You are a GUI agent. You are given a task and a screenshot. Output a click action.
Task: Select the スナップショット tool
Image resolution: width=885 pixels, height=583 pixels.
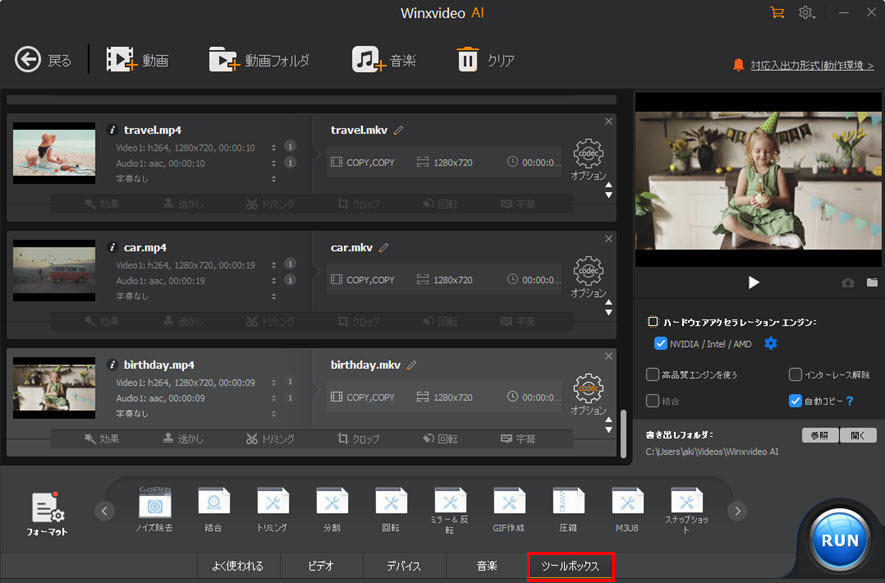pos(686,511)
